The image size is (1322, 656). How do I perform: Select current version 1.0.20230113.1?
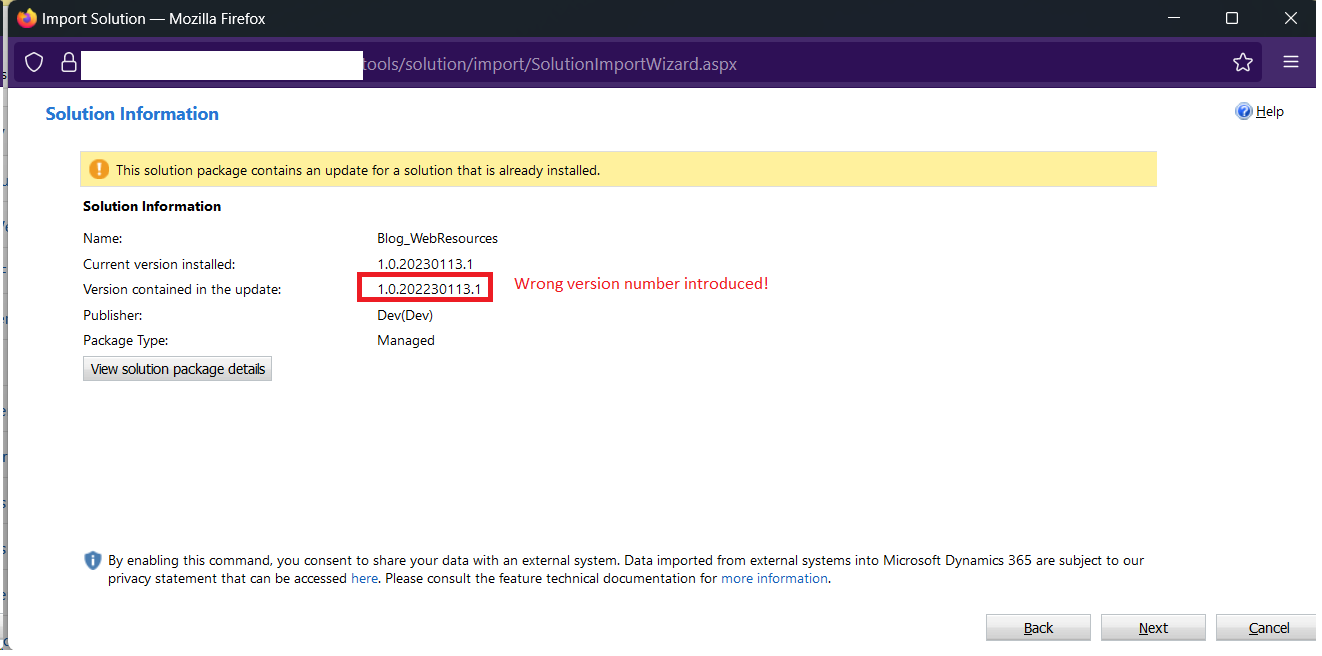425,264
